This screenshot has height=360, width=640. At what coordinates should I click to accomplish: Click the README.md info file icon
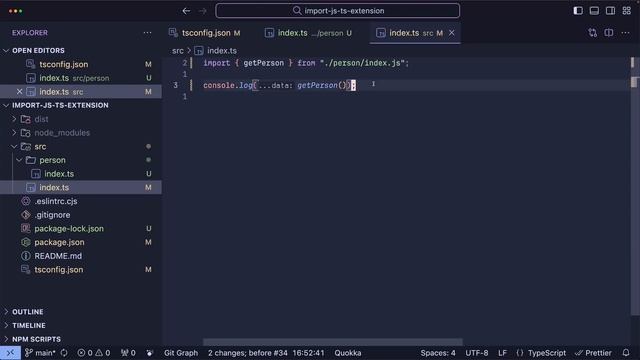coord(26,256)
